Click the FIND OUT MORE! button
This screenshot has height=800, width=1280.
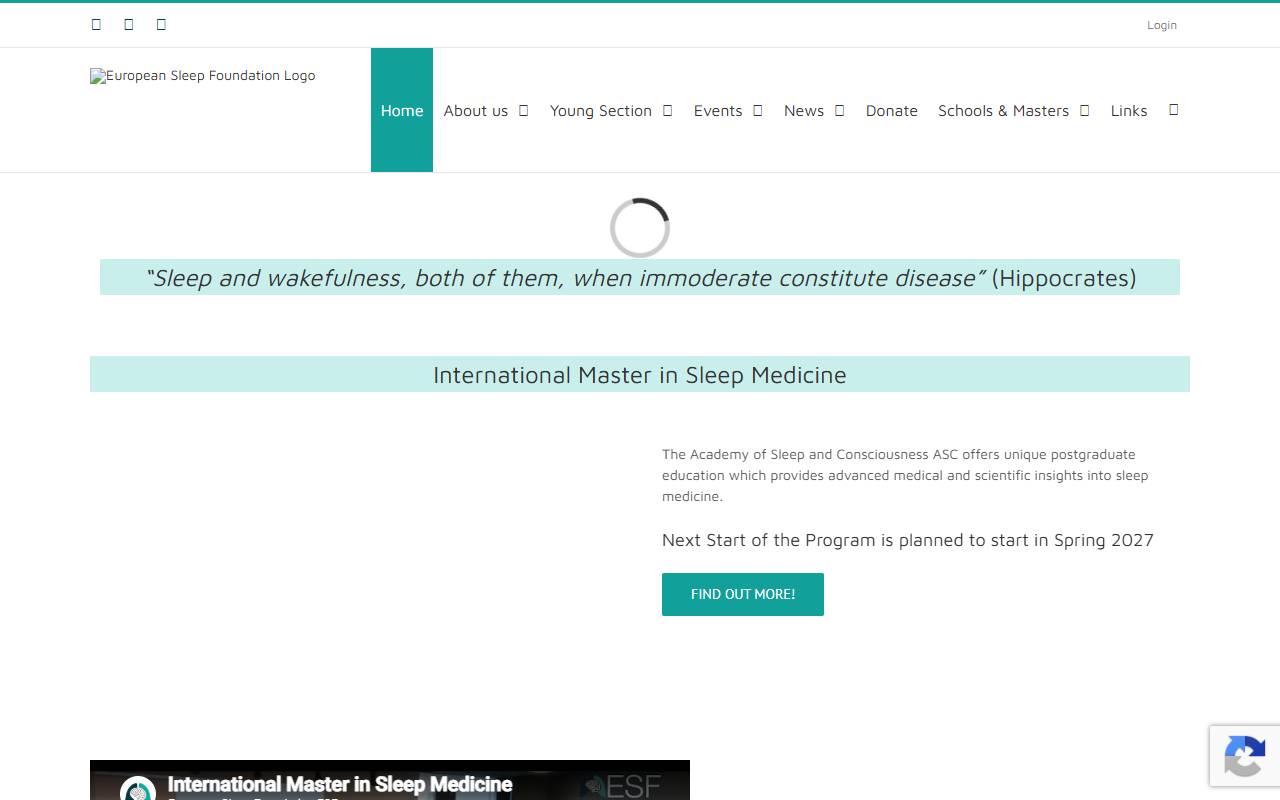[743, 594]
